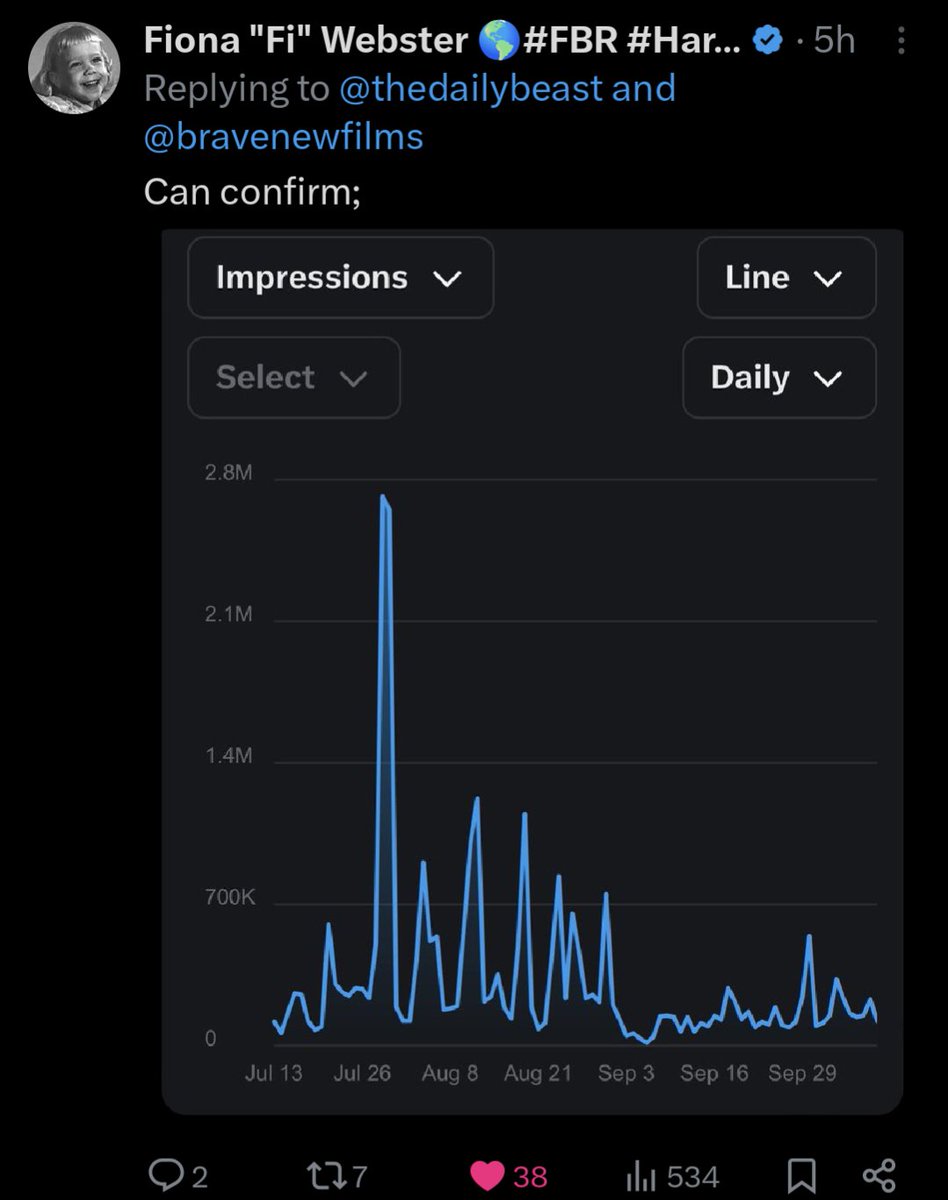Open the reply comments icon
This screenshot has width=948, height=1200.
pyautogui.click(x=161, y=1177)
